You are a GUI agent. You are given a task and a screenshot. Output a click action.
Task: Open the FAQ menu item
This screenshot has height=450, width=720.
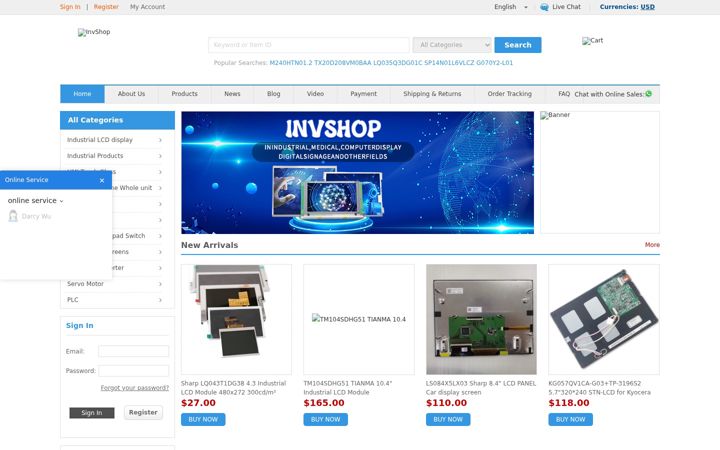[x=564, y=94]
